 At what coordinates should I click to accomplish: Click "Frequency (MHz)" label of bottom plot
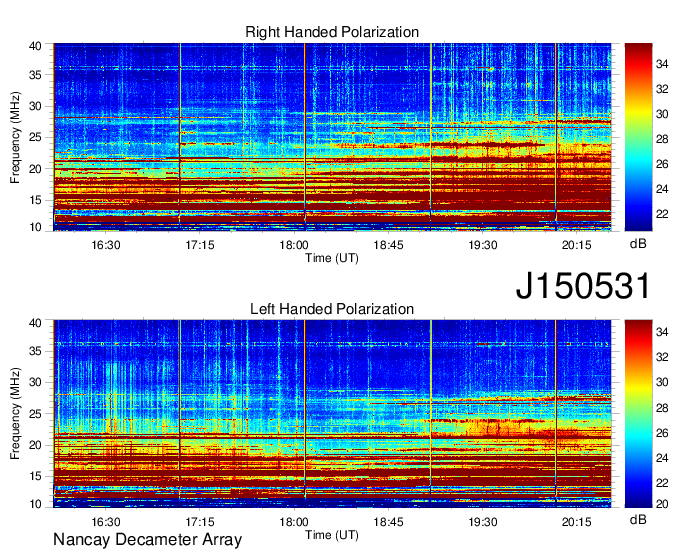tap(15, 414)
